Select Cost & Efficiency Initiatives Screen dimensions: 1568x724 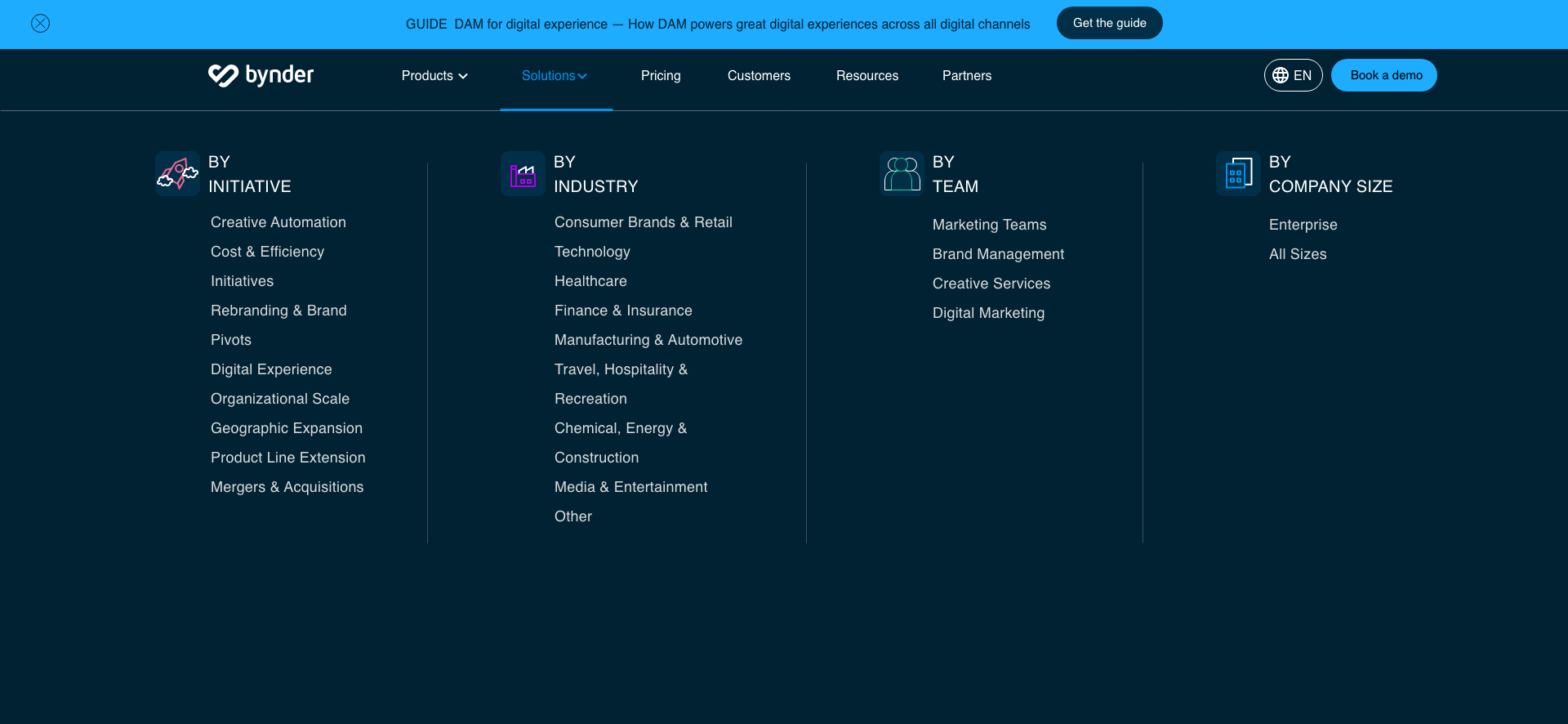click(267, 266)
